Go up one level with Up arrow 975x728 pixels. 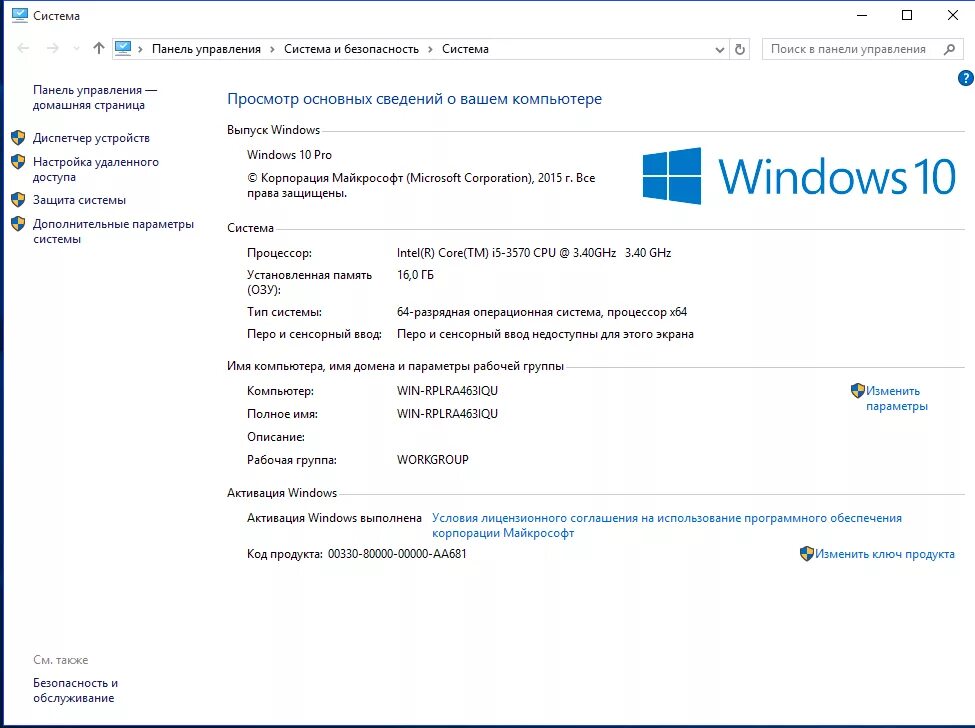(98, 48)
